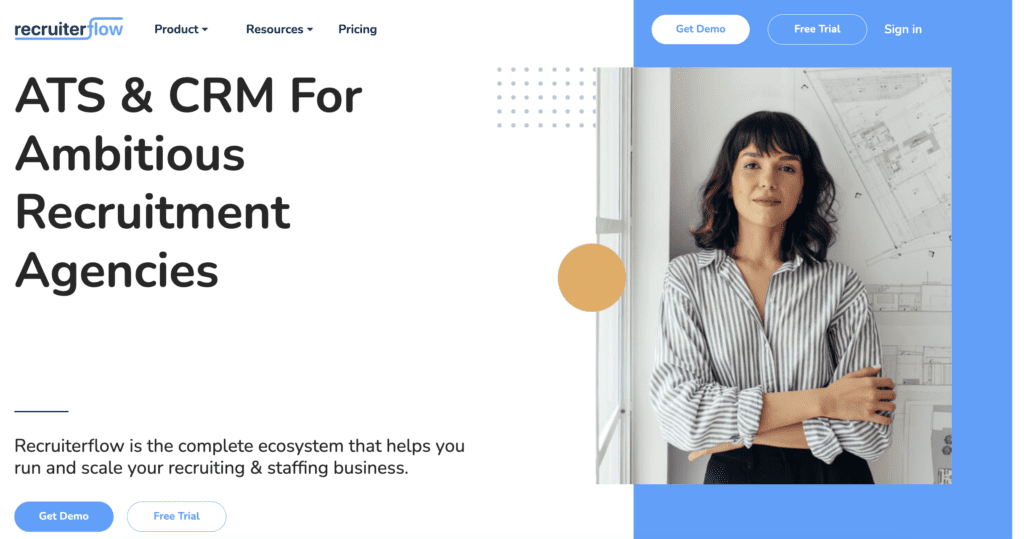Click the recruiterflow logo
This screenshot has width=1024, height=539.
coord(69,29)
